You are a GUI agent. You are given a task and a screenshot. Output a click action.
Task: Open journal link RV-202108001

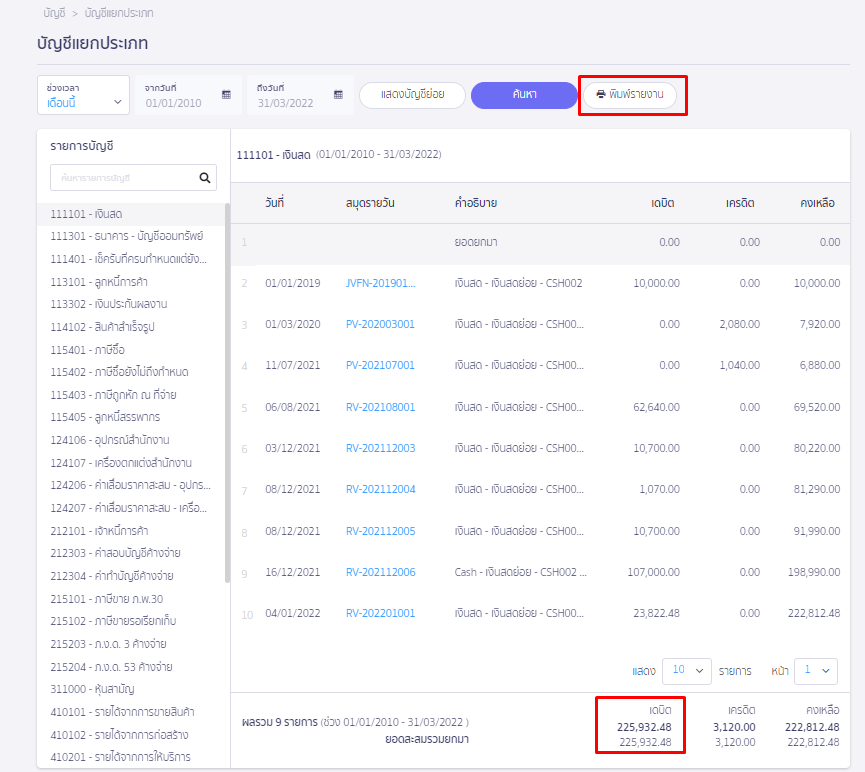click(380, 407)
